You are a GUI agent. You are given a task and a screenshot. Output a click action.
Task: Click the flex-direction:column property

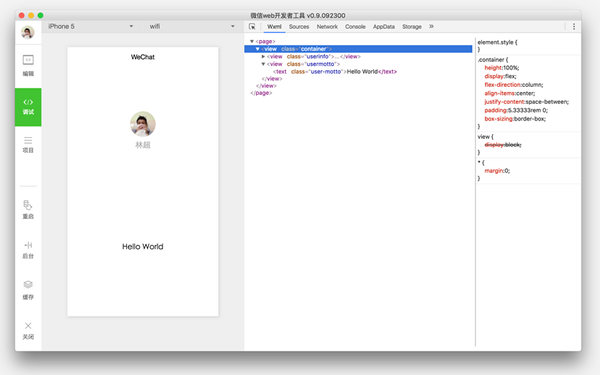point(514,85)
